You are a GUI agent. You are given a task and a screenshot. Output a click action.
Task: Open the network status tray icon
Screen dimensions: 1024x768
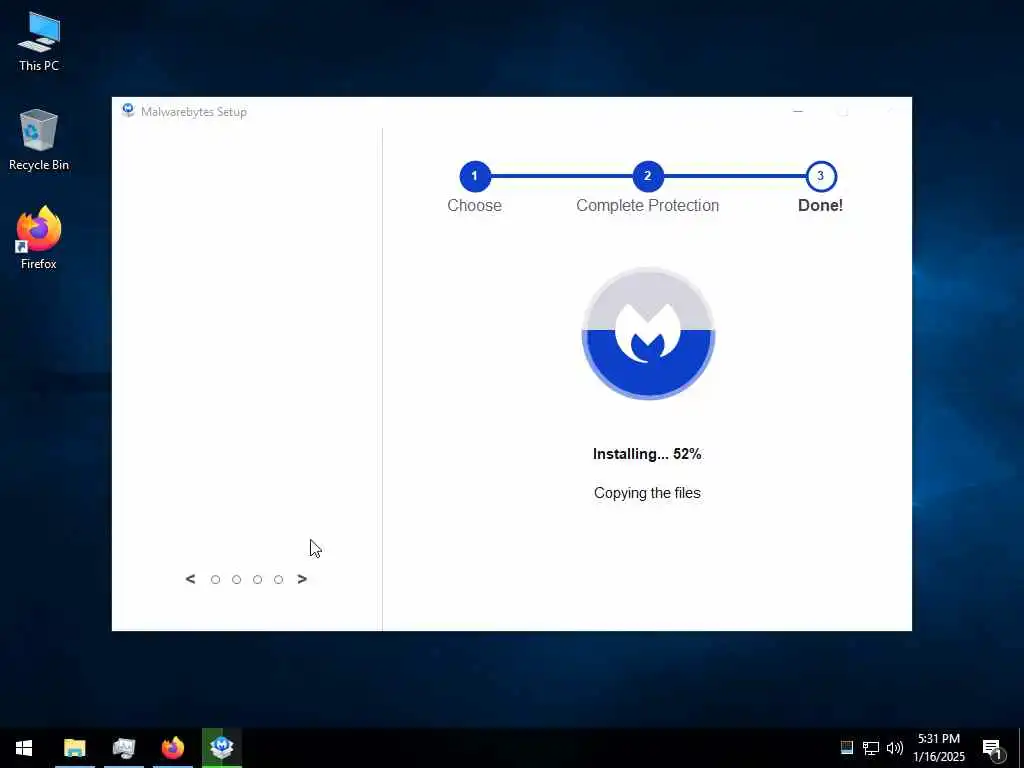click(x=871, y=748)
